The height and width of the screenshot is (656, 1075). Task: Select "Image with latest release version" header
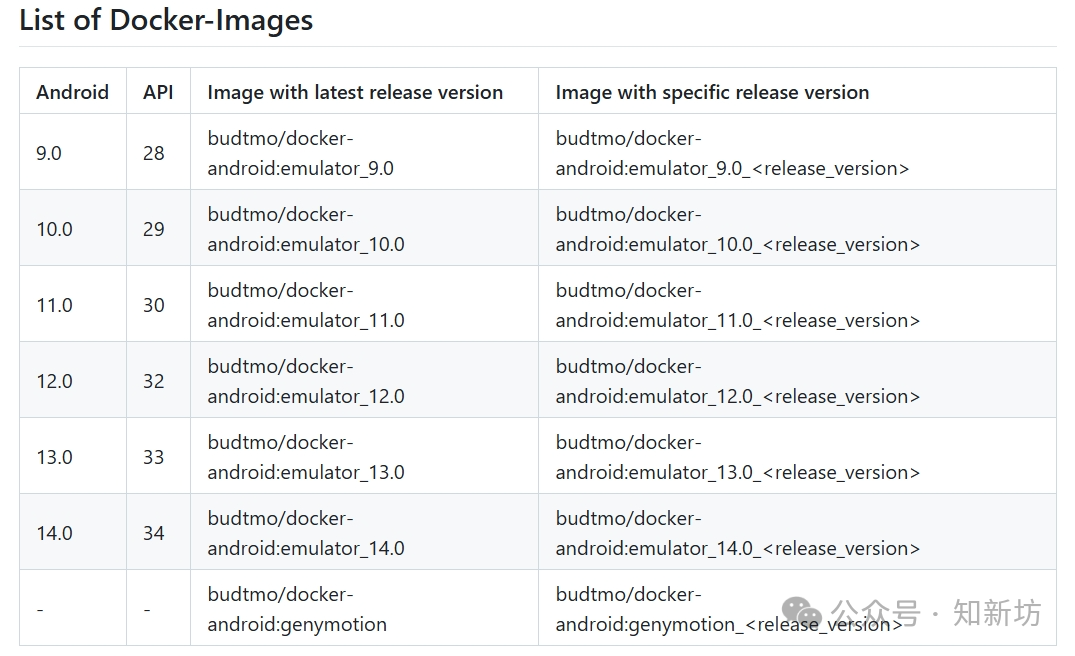click(x=355, y=92)
